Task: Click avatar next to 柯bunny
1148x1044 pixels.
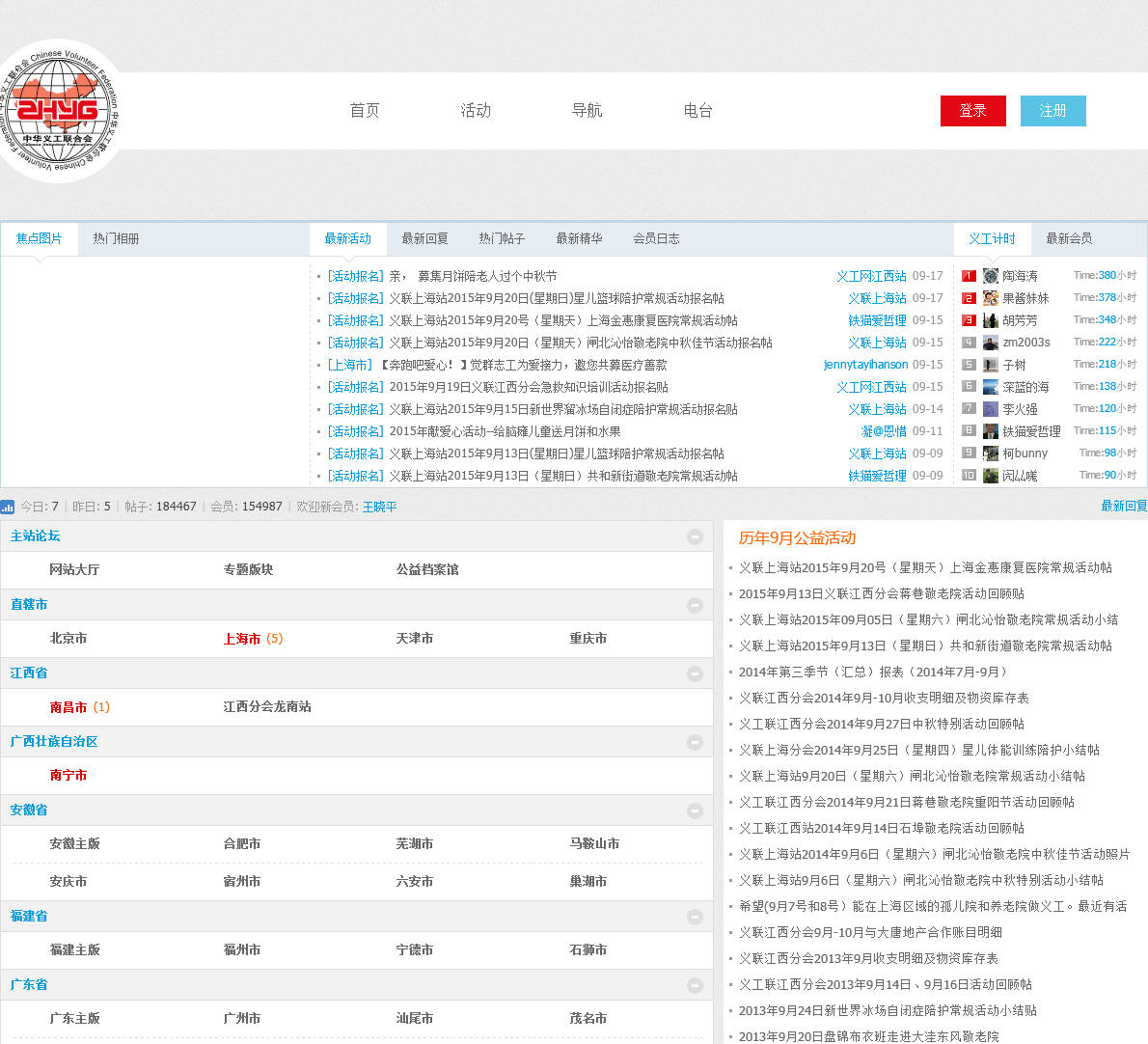Action: click(991, 453)
